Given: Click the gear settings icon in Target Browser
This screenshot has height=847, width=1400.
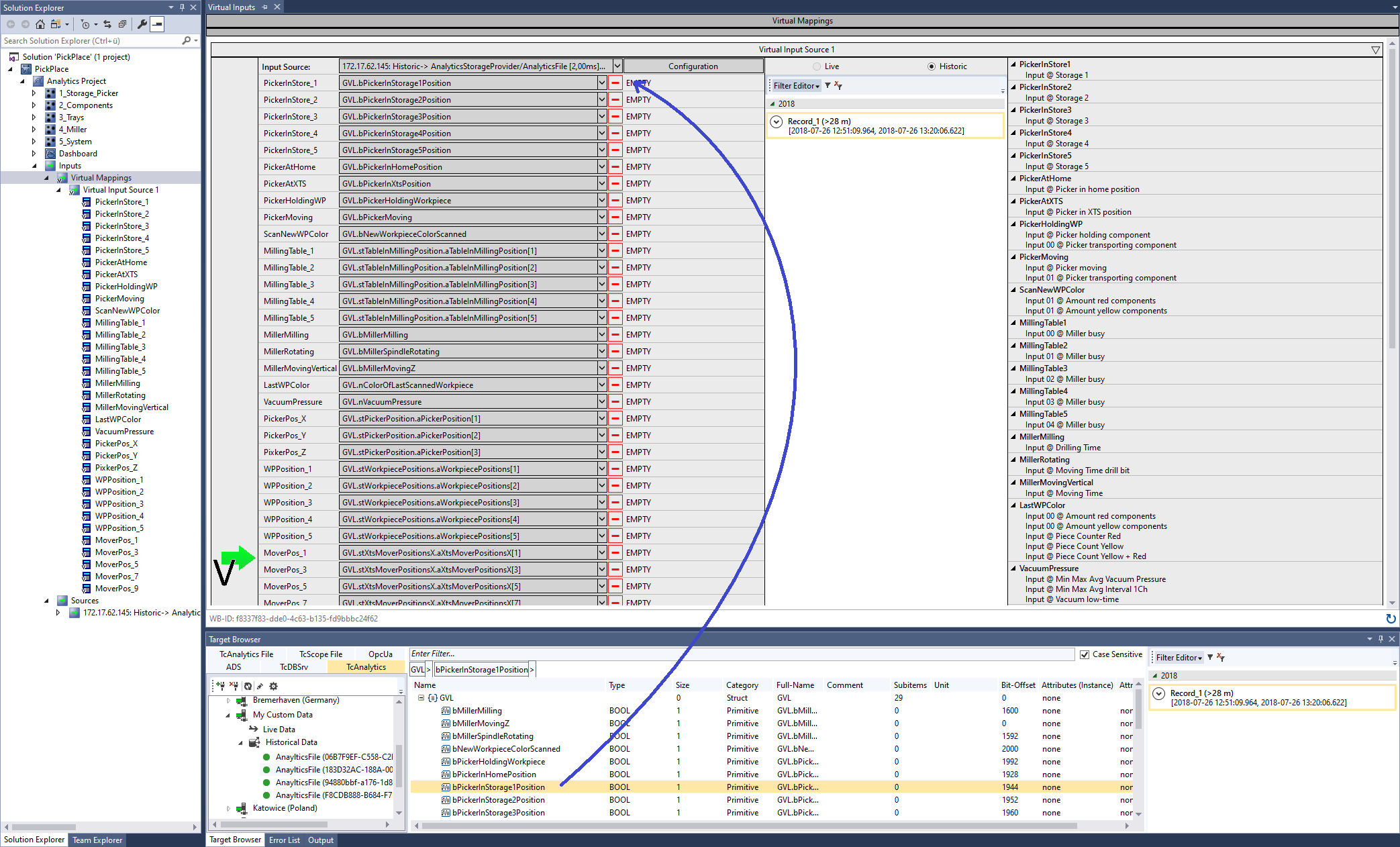Looking at the screenshot, I should (273, 686).
